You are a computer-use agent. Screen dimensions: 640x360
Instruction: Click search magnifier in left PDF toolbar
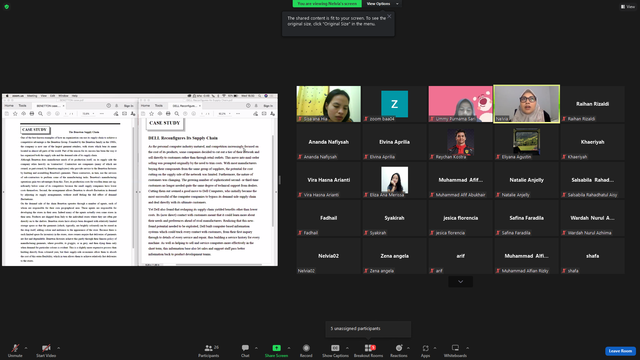point(40,113)
